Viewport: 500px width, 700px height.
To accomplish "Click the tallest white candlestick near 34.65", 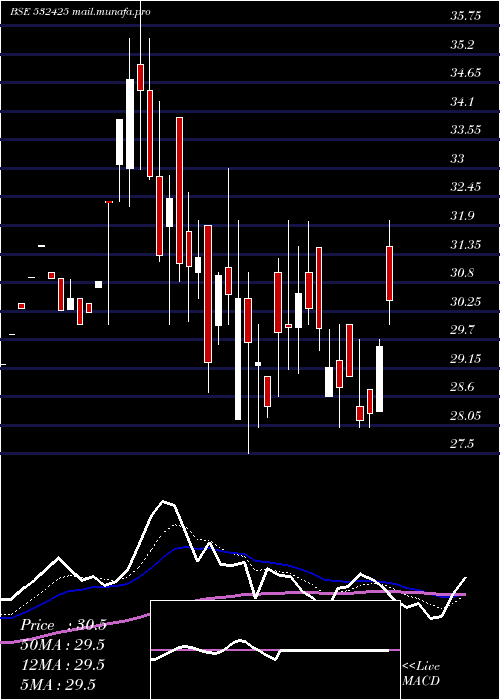I will 129,124.
